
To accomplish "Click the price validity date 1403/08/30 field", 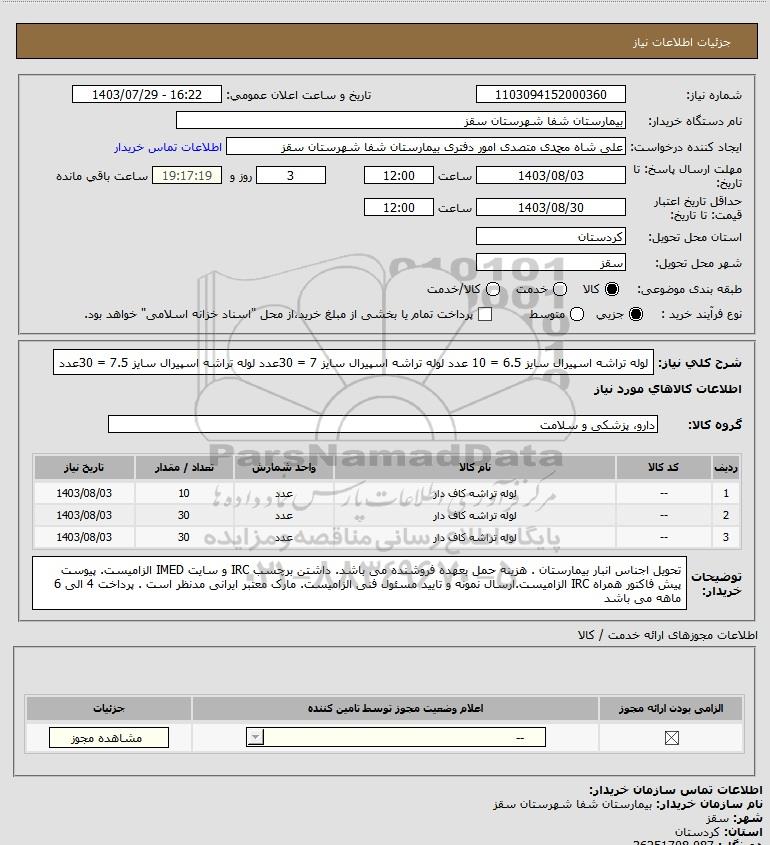I will pyautogui.click(x=551, y=207).
